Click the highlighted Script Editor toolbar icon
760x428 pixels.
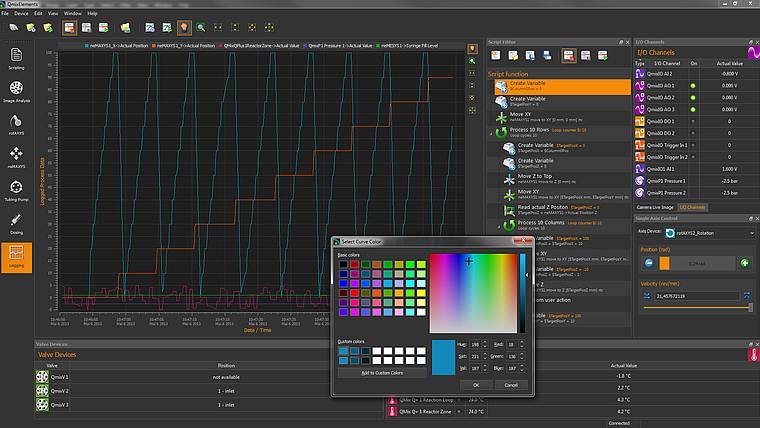[569, 55]
